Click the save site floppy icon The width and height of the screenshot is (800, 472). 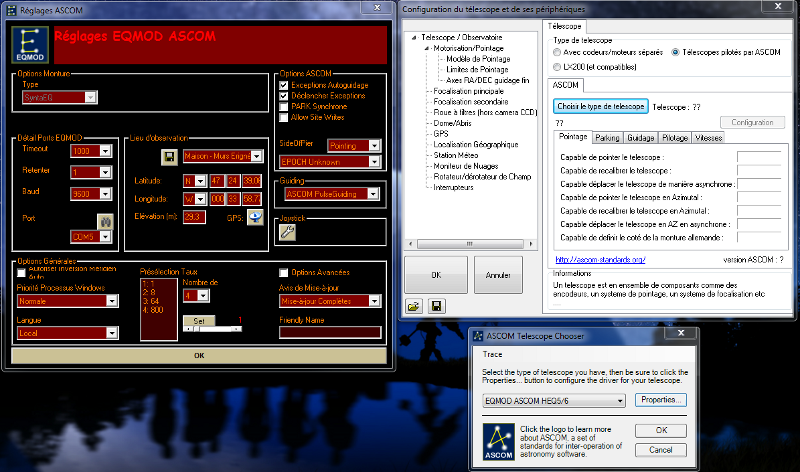169,157
